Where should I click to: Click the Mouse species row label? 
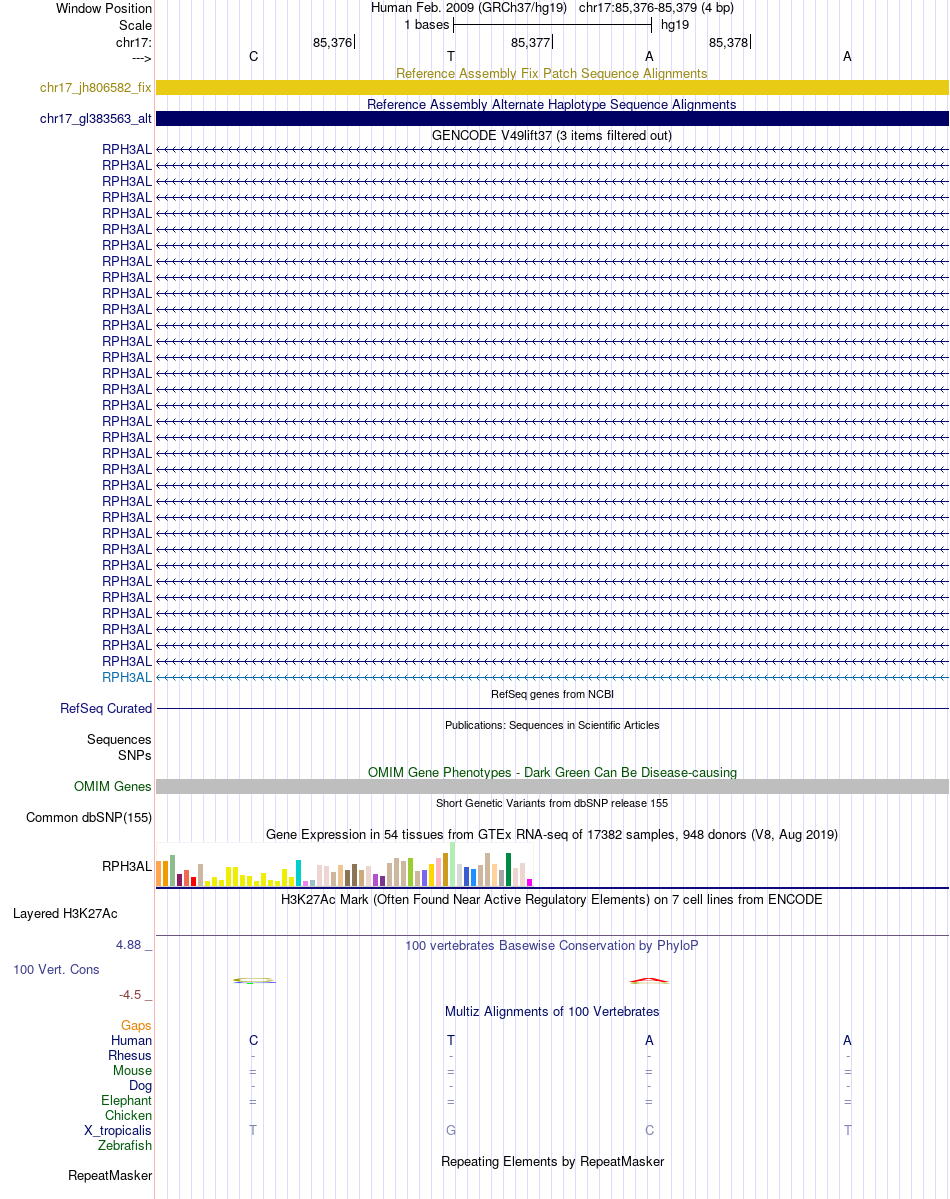tap(132, 1071)
